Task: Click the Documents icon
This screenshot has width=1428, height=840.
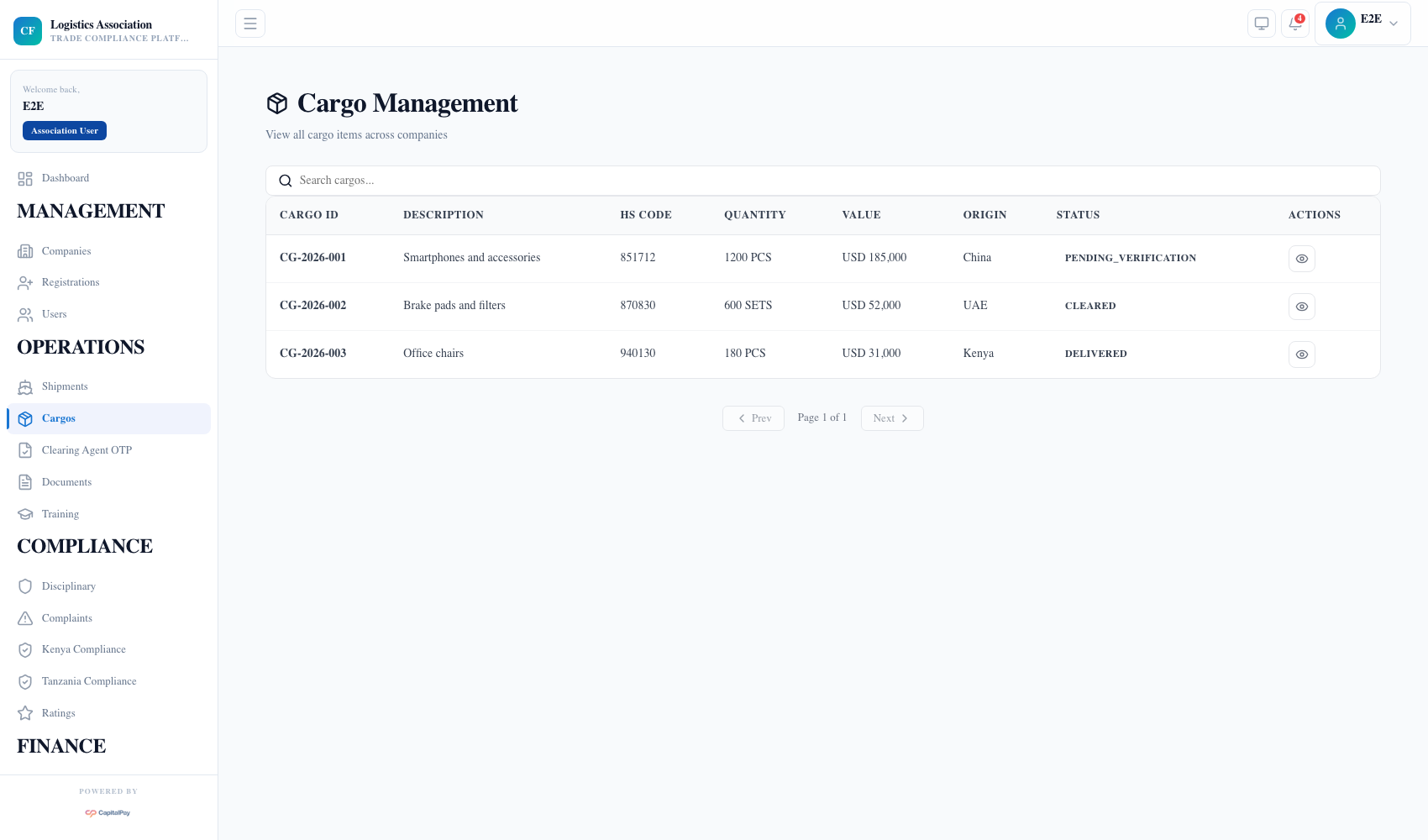Action: [25, 482]
